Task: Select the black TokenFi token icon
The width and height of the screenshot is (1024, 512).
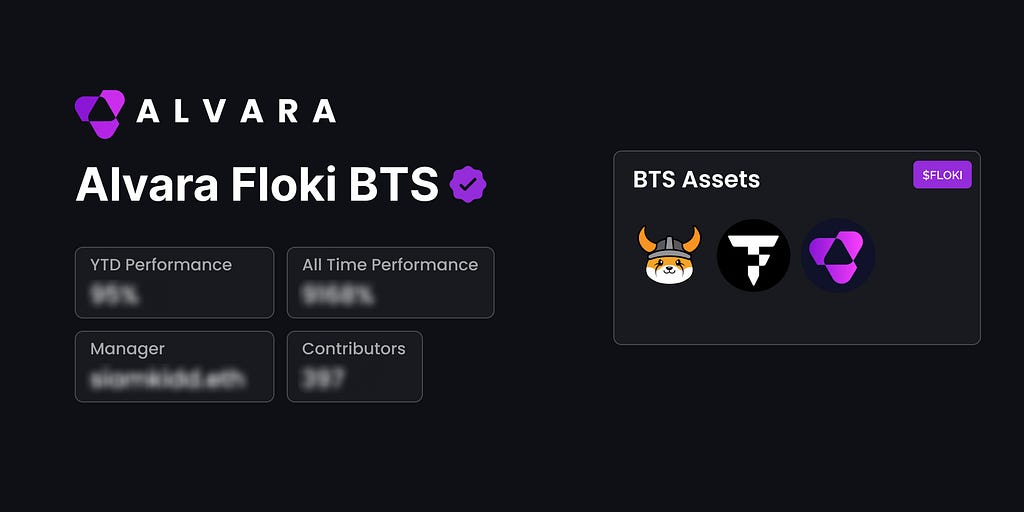Action: 754,255
